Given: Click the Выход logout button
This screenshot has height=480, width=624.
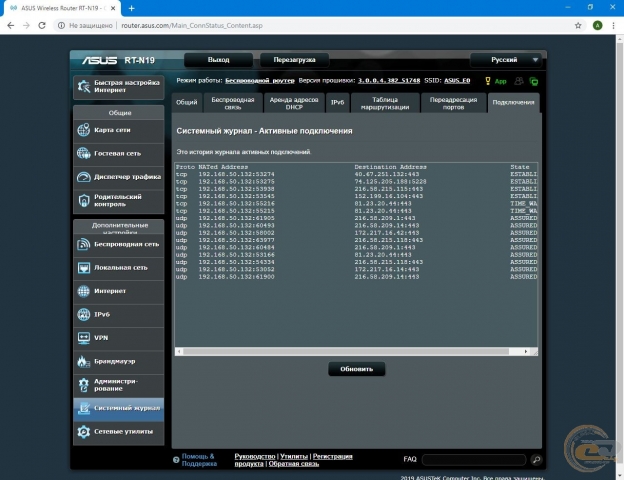Looking at the screenshot, I should tap(218, 60).
